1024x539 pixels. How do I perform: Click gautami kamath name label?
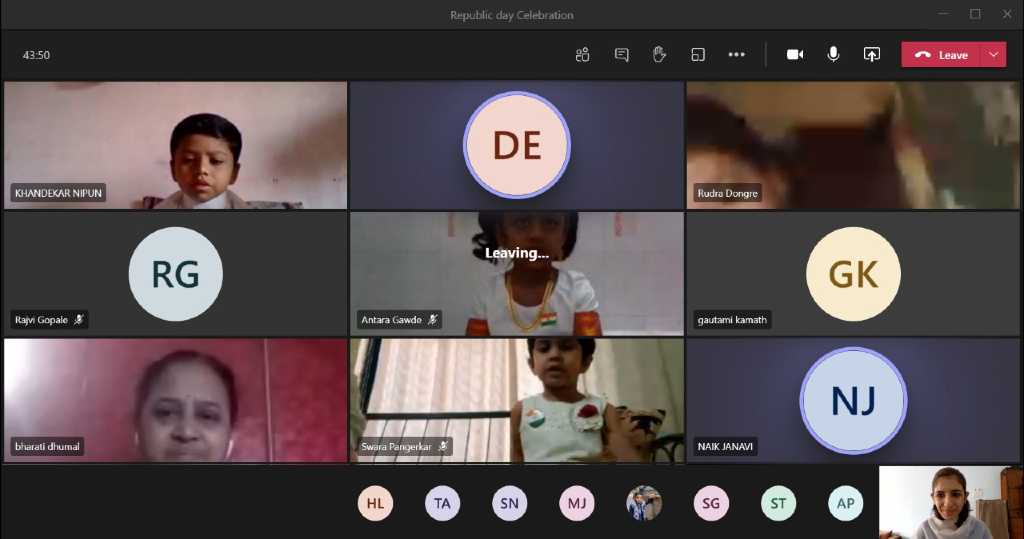(x=732, y=319)
